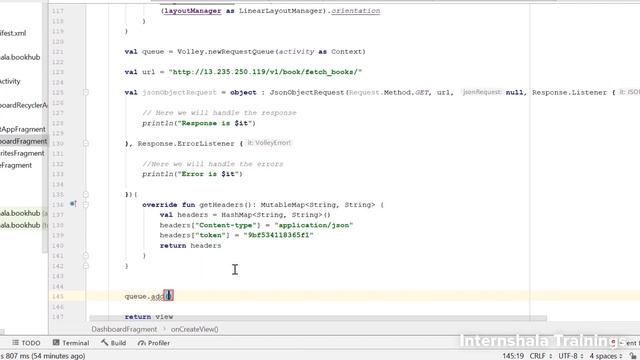This screenshot has width=640, height=360.
Task: Click the jsonRequest parameter hint on line 125
Action: [482, 92]
